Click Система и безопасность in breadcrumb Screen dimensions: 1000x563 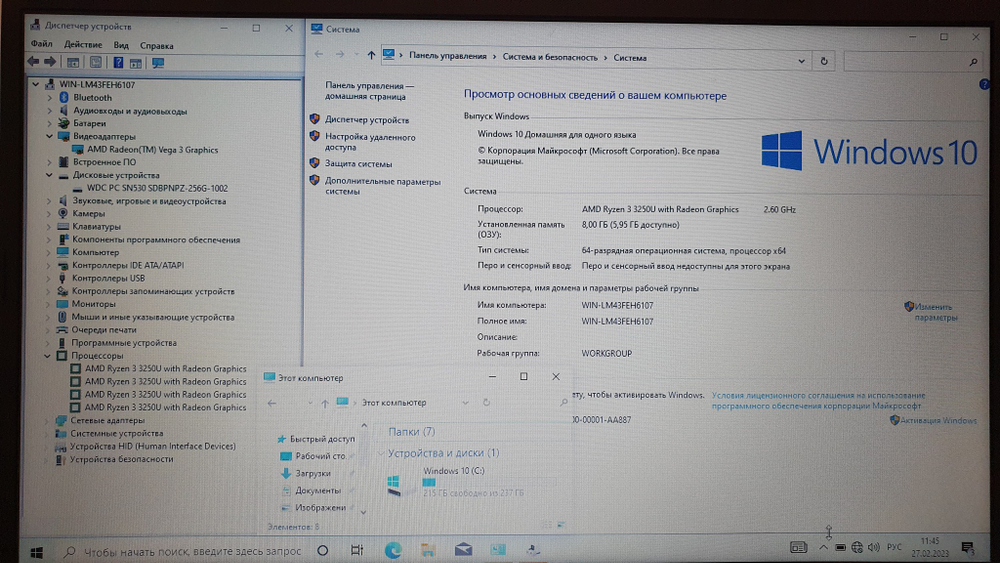[x=550, y=57]
